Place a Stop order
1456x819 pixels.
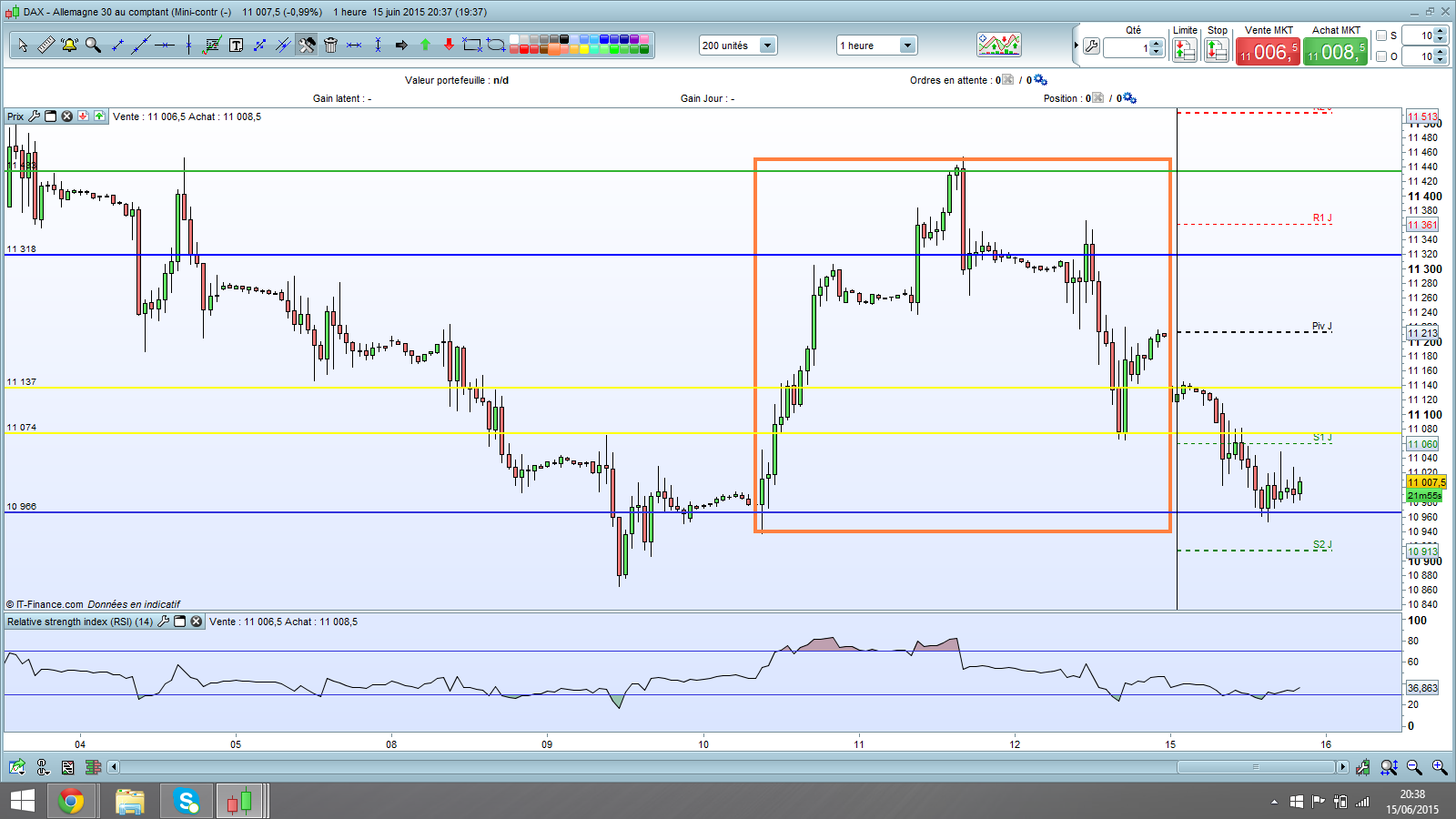[1217, 50]
